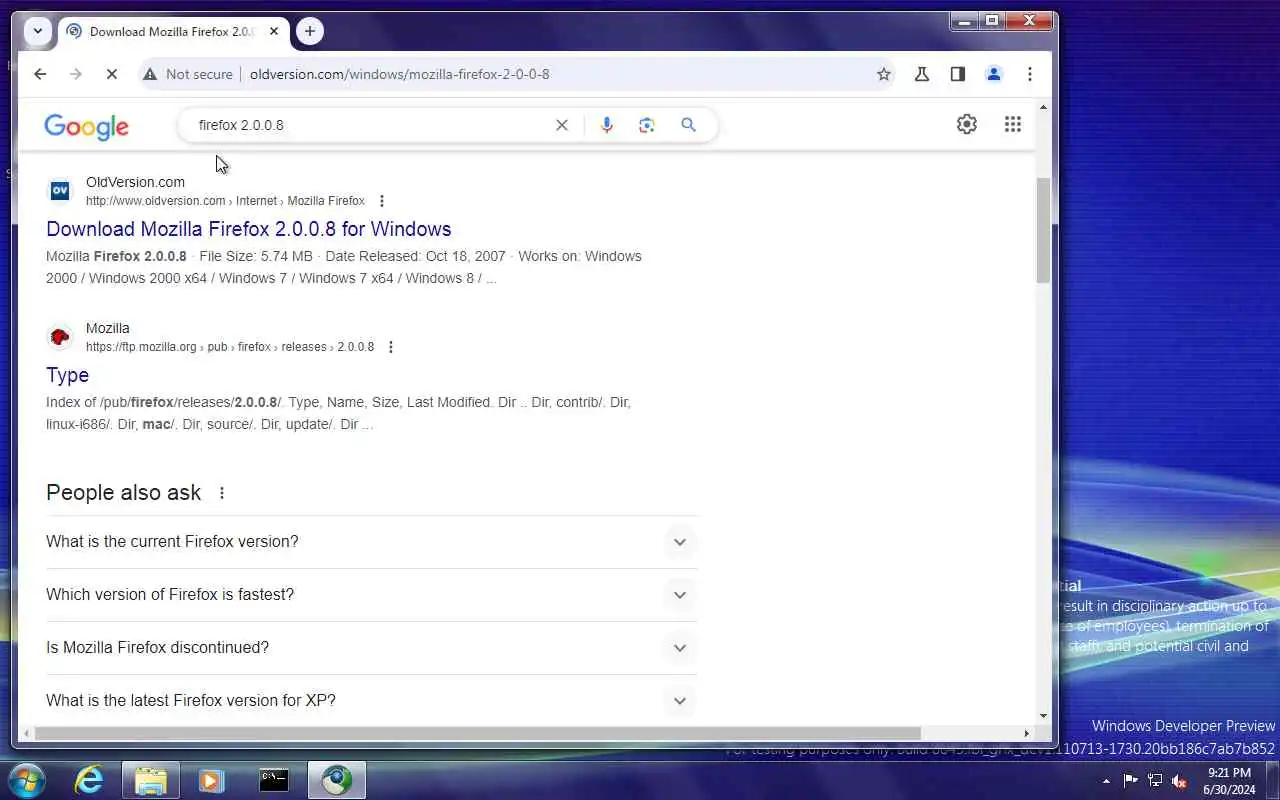
Task: Toggle the side panel
Action: tap(958, 74)
